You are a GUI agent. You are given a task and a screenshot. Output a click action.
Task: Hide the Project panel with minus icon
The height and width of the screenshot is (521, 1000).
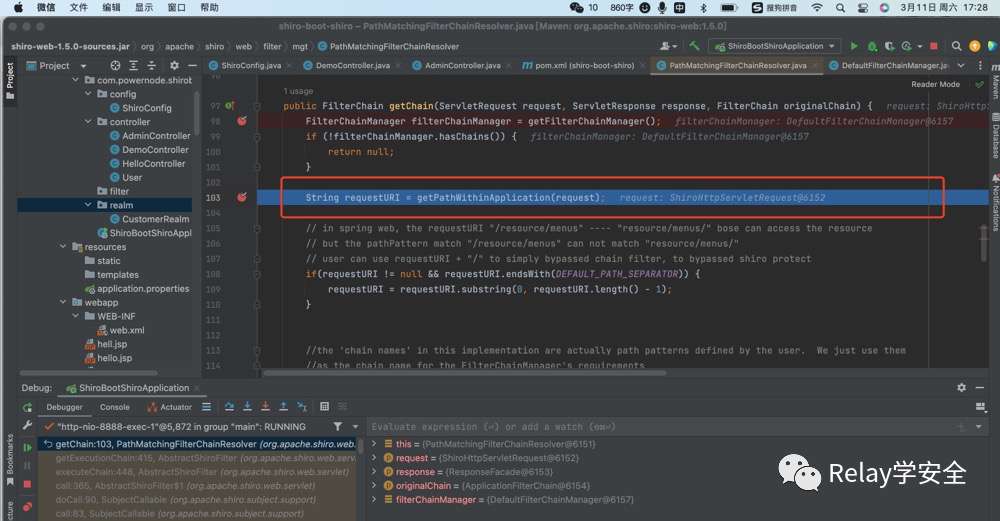[x=192, y=66]
